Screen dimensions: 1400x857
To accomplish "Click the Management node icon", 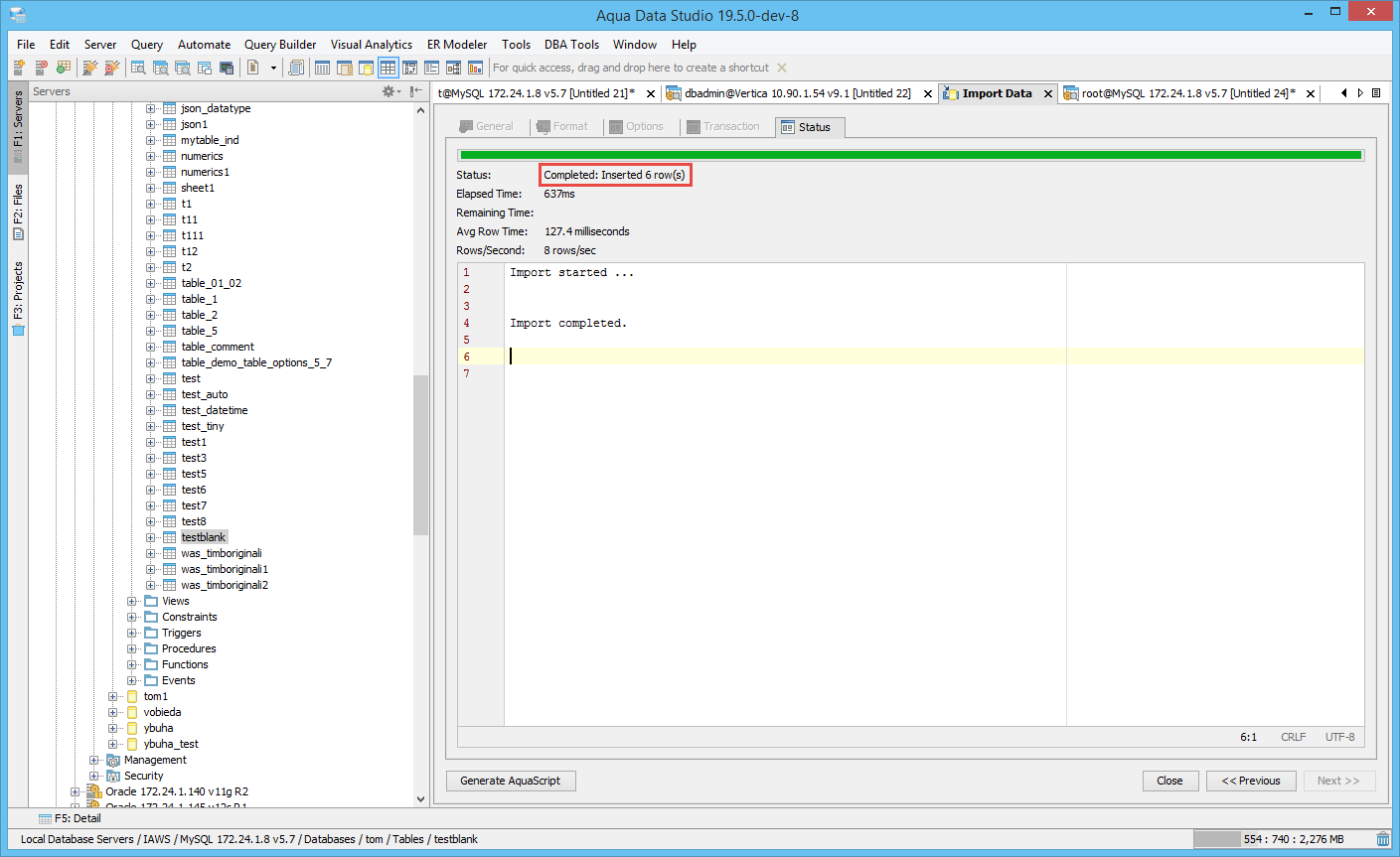I will tap(113, 760).
